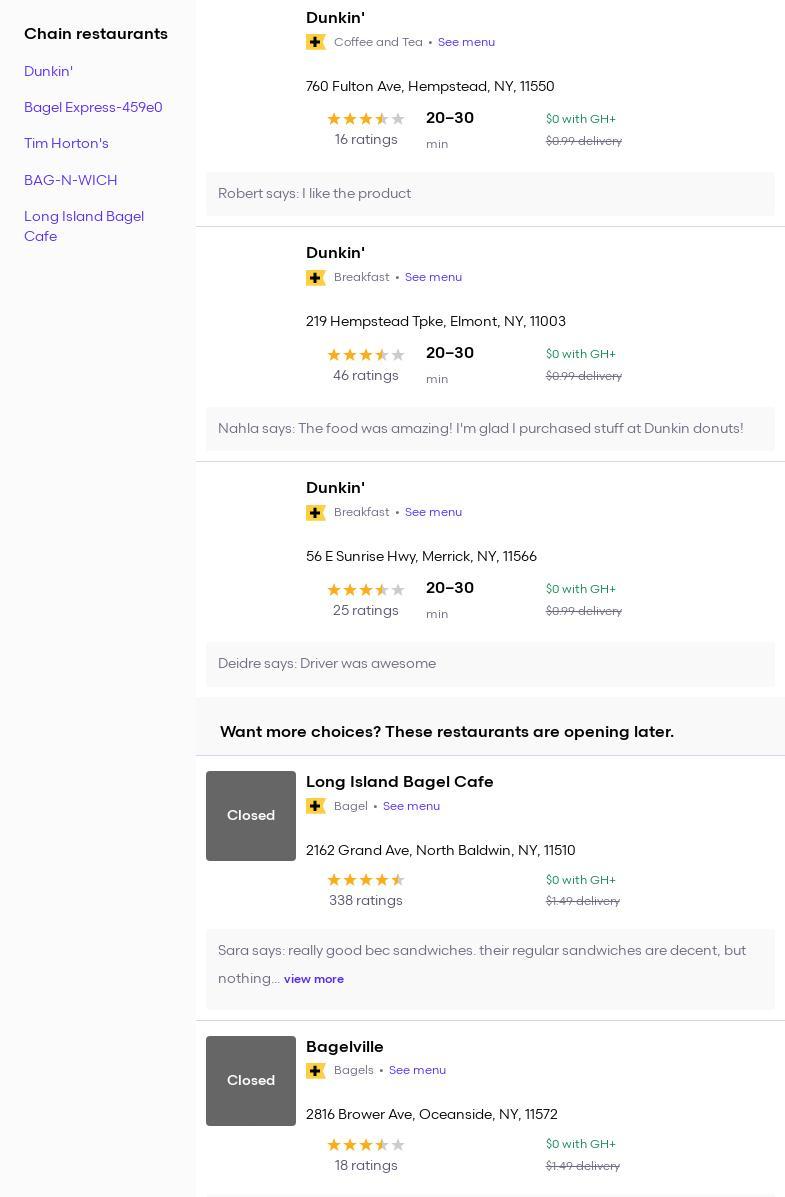
Task: Click star rating for Dunkin' on Fulton Ave
Action: click(366, 119)
